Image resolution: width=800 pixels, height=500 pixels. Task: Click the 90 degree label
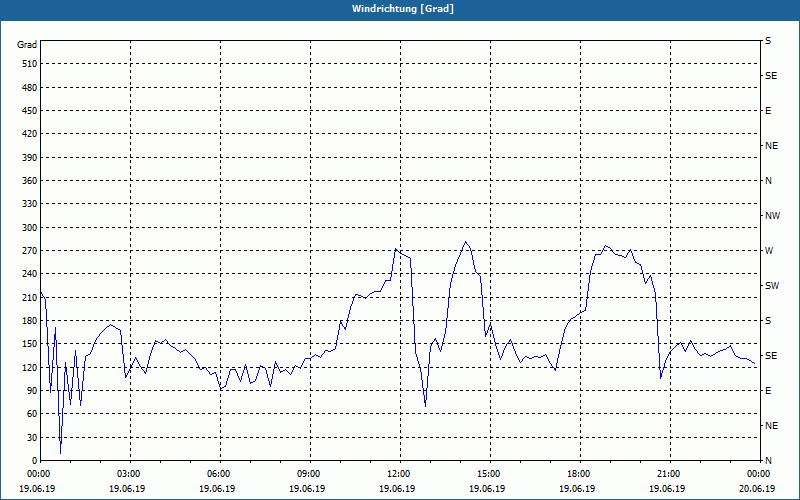(x=31, y=391)
